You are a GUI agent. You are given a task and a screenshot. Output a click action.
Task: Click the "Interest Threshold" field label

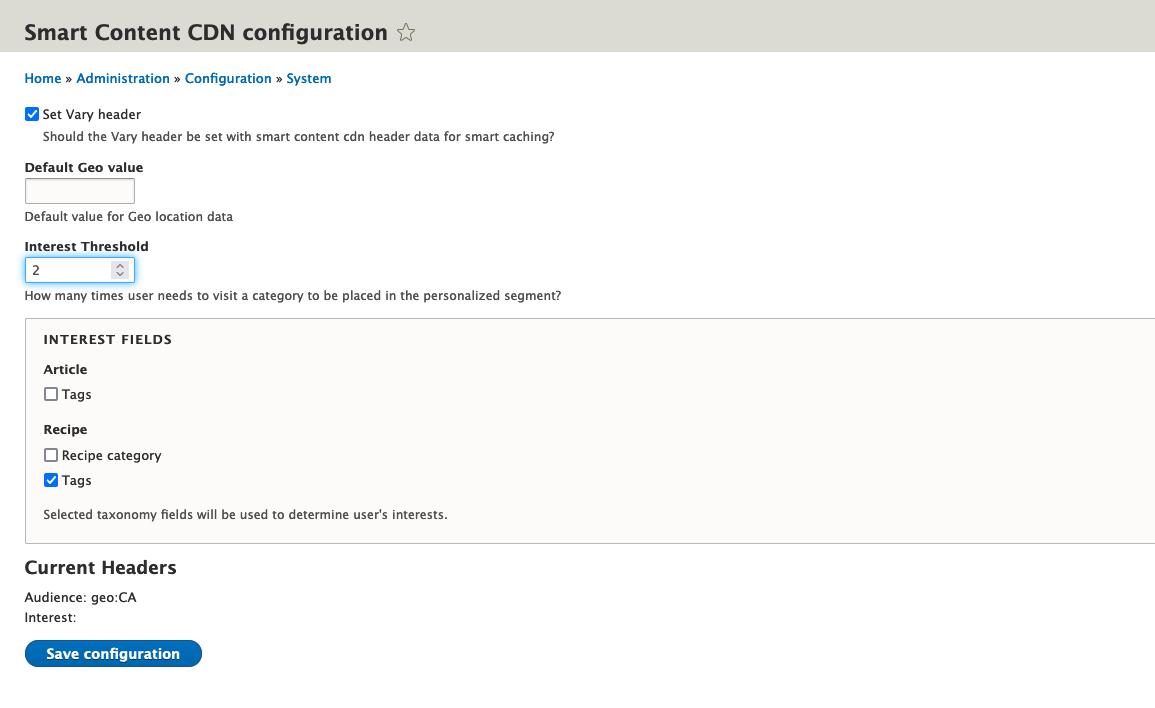pos(86,246)
